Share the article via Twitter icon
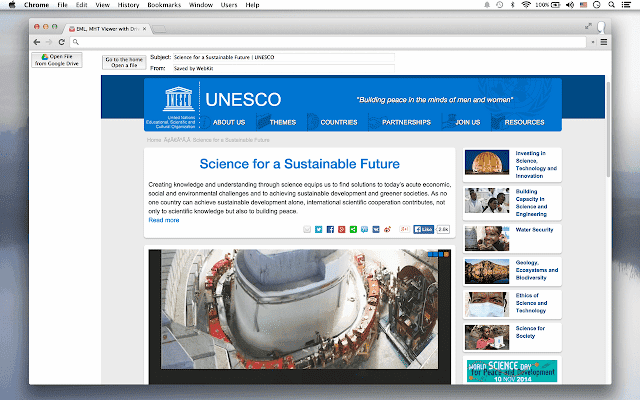This screenshot has width=640, height=400. (318, 229)
